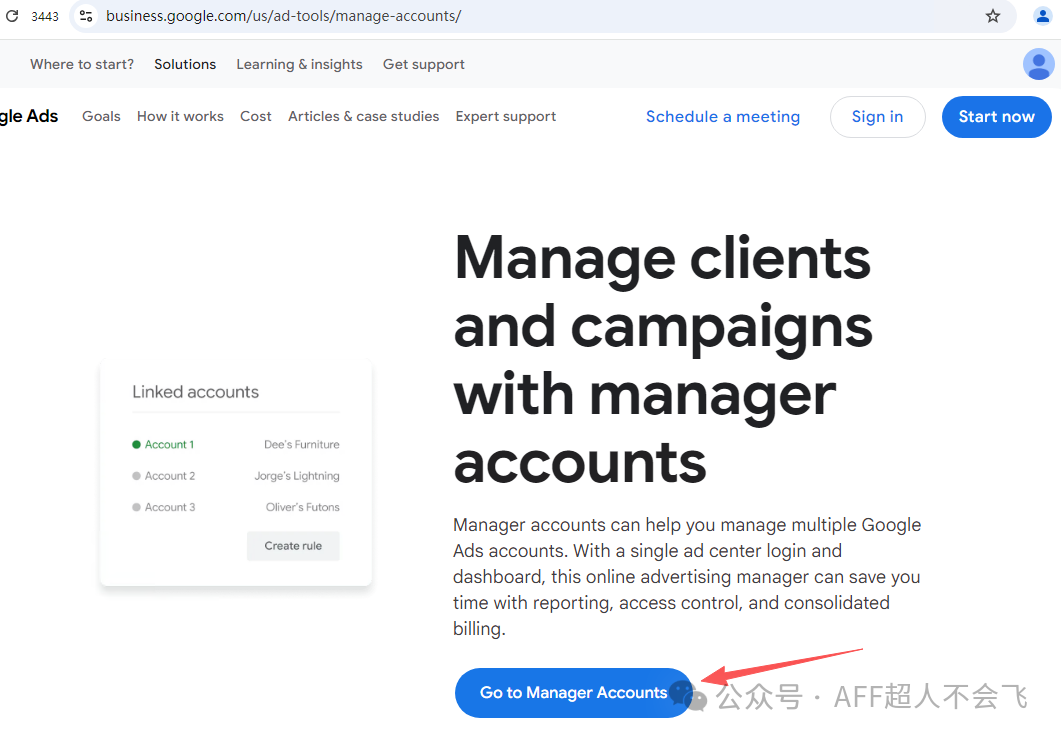This screenshot has width=1061, height=739.
Task: Click Go to Manager Accounts button
Action: point(573,692)
